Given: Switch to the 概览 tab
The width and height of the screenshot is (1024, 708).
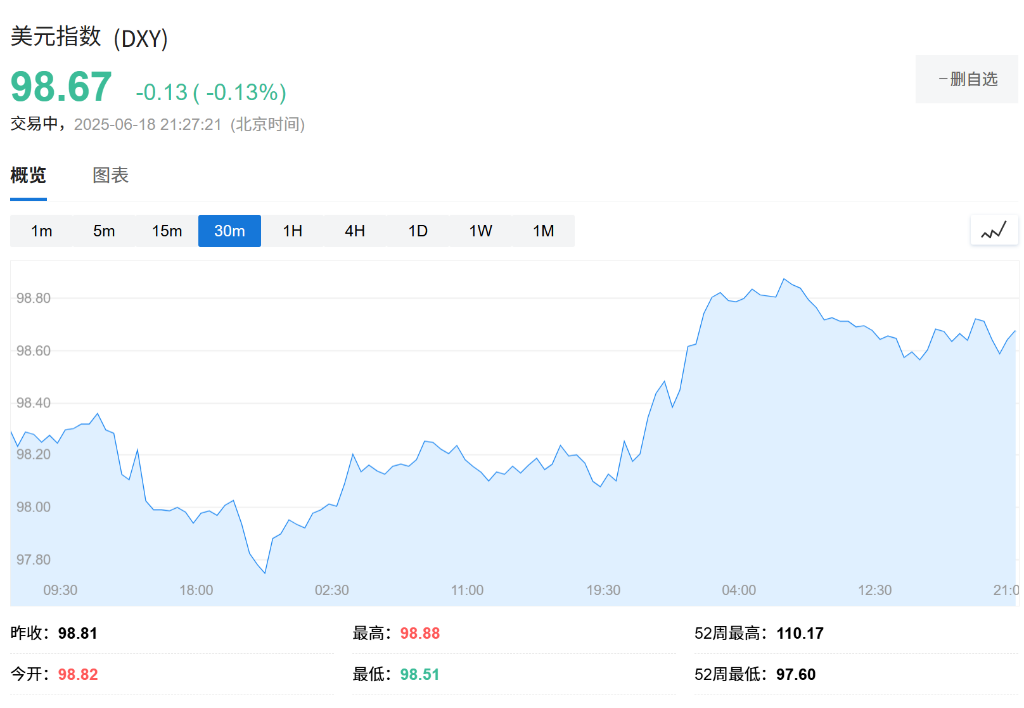Looking at the screenshot, I should click(27, 175).
